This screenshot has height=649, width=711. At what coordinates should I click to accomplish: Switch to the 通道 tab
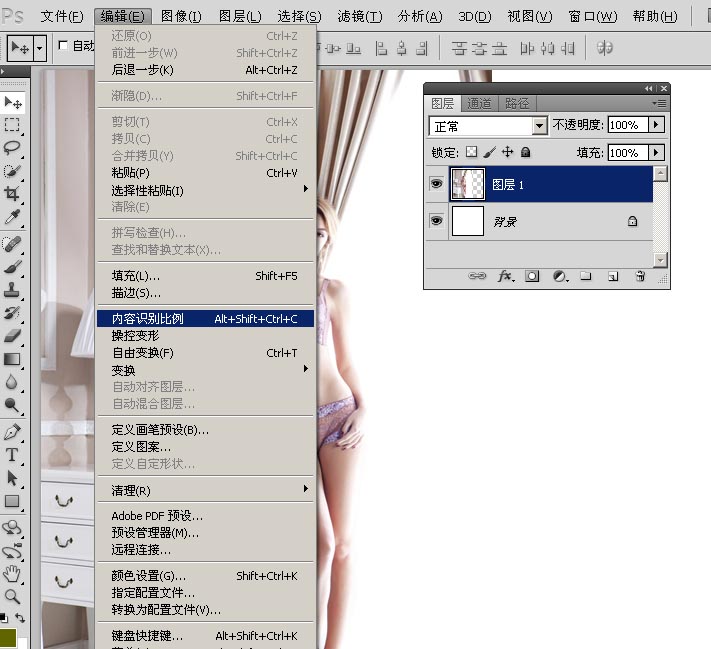pyautogui.click(x=479, y=104)
